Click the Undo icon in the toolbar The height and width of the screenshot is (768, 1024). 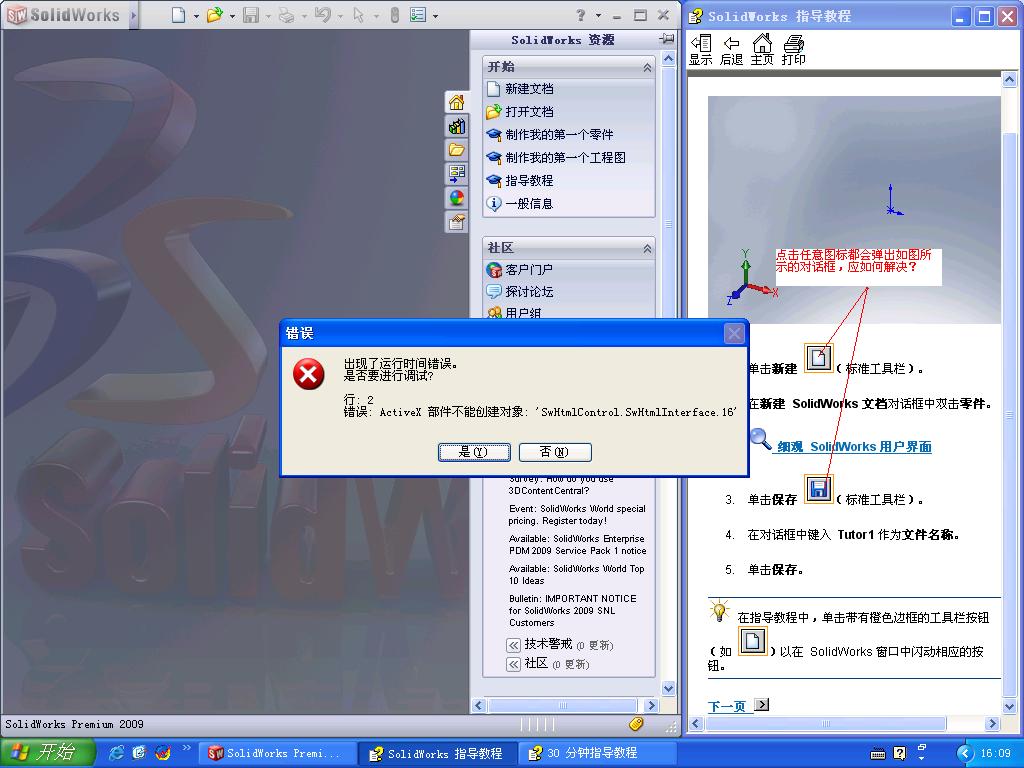click(324, 14)
